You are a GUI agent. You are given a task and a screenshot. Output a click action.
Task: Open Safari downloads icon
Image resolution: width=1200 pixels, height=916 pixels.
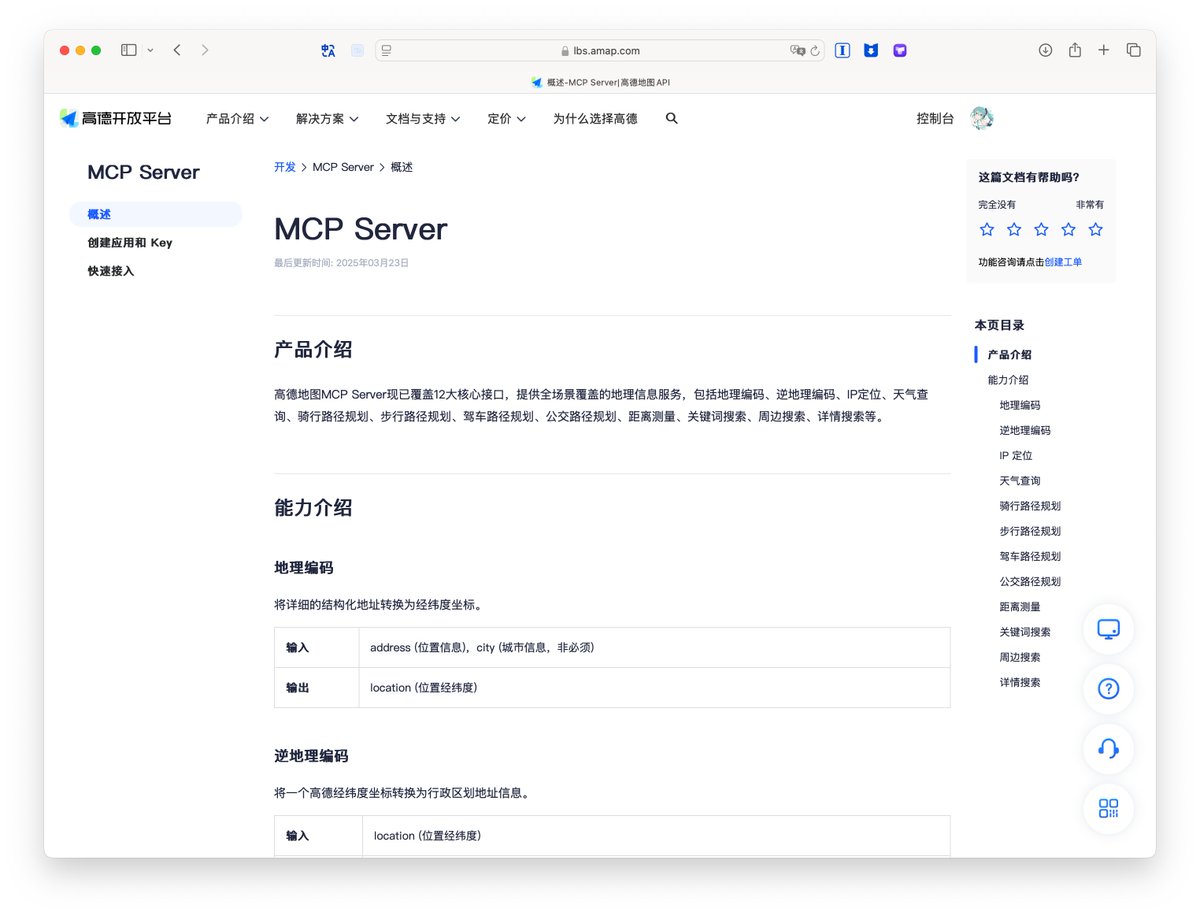(x=1045, y=50)
